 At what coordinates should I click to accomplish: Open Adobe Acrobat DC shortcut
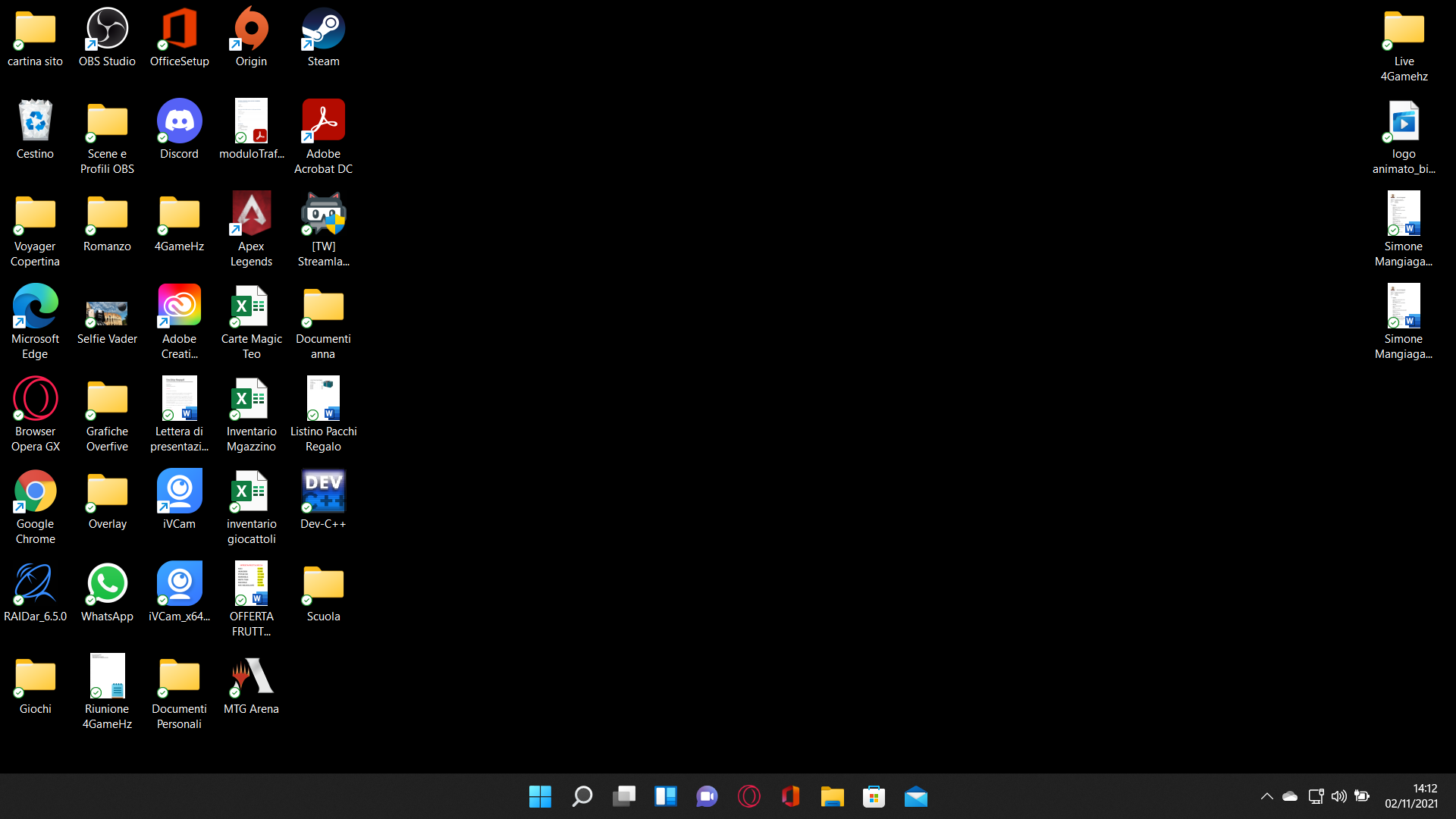323,138
